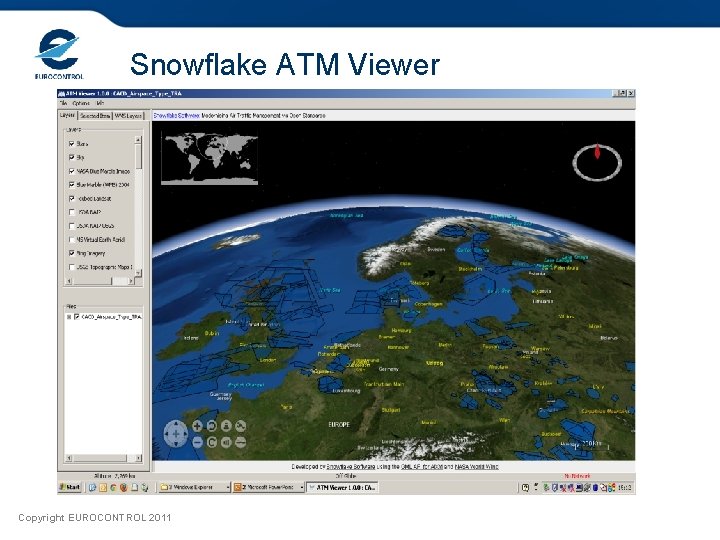This screenshot has width=720, height=540.
Task: Uncheck the Blue Marble (WMS) 2004 layer
Action: pyautogui.click(x=72, y=185)
